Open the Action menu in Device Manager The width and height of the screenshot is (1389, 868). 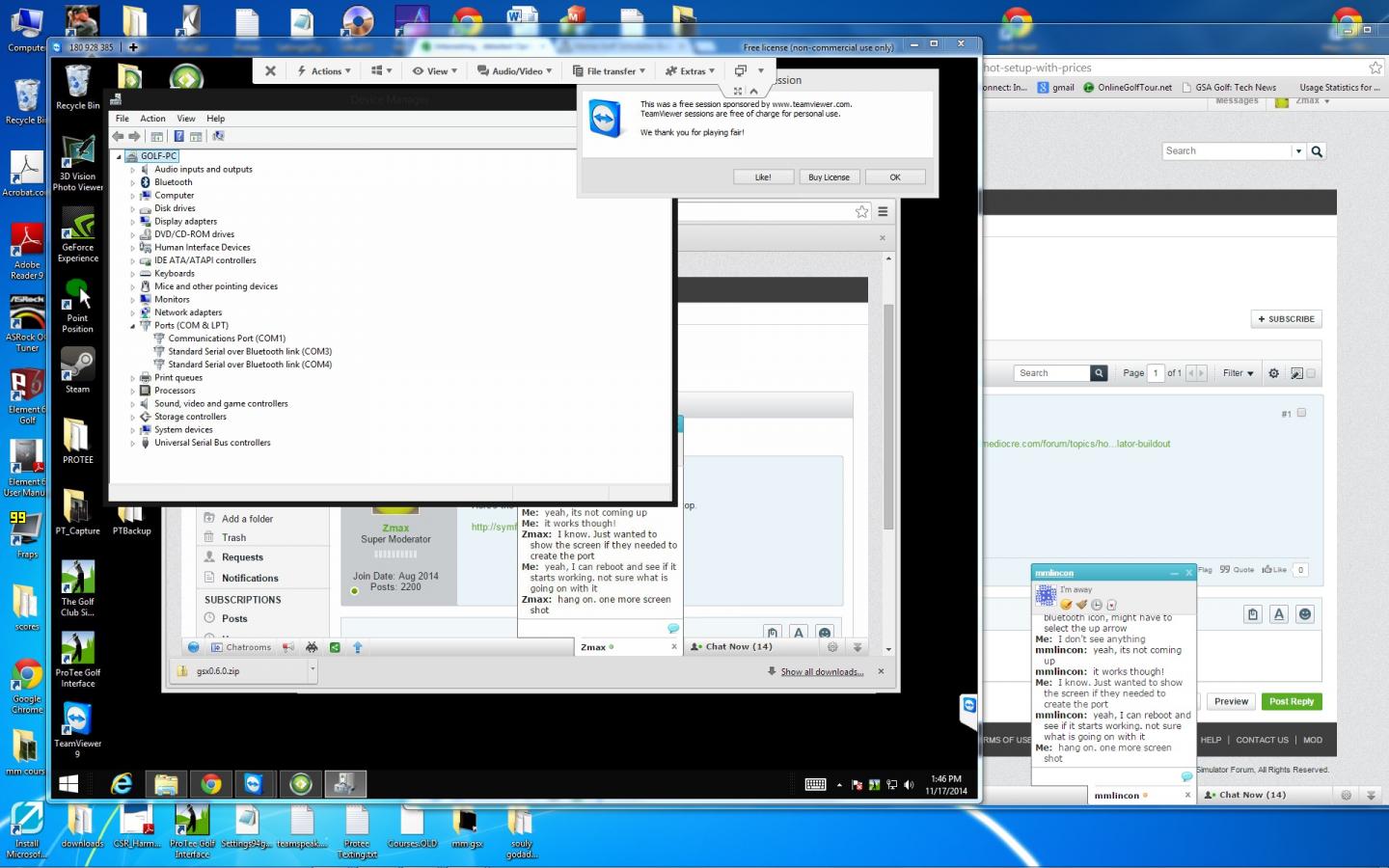point(152,119)
